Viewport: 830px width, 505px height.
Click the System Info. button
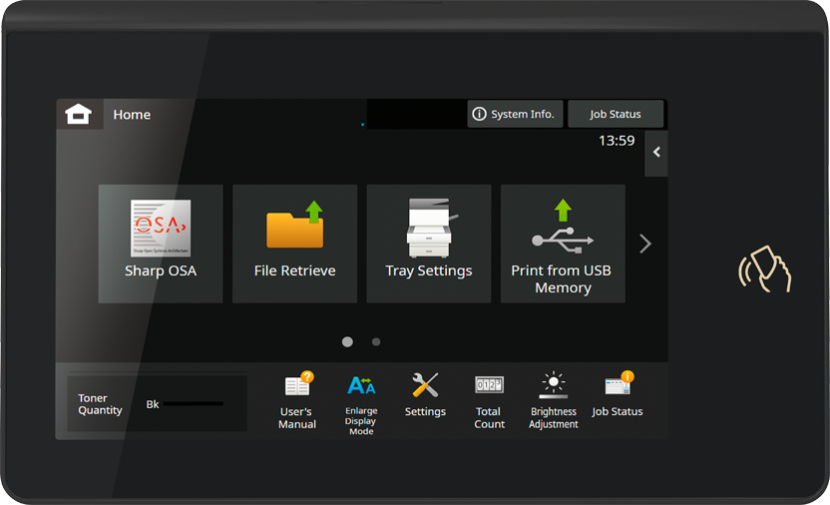(x=515, y=114)
